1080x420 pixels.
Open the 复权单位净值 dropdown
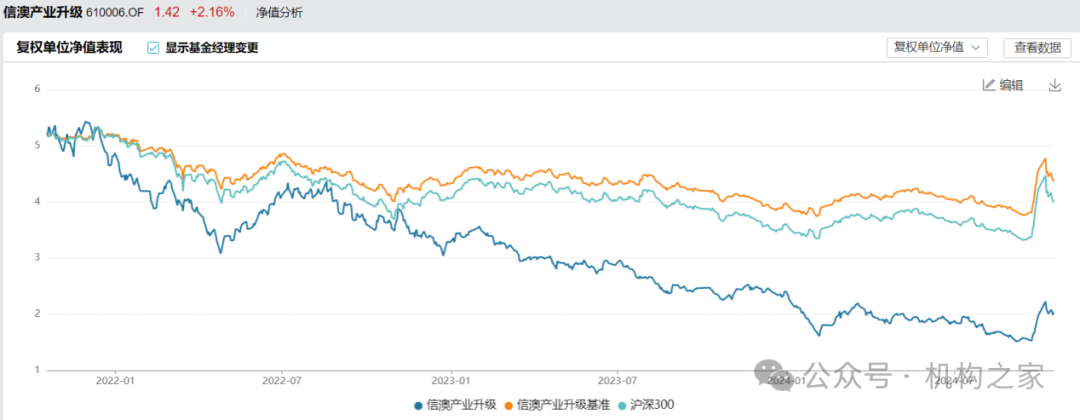(937, 47)
